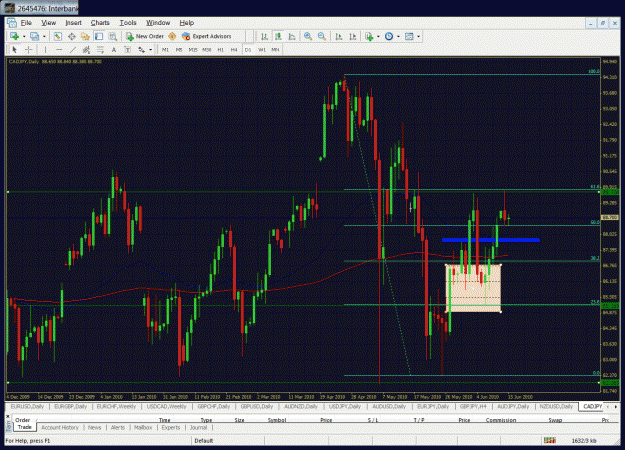Create a new chart with the New Chart icon
Image resolution: width=625 pixels, height=450 pixels.
coord(15,36)
